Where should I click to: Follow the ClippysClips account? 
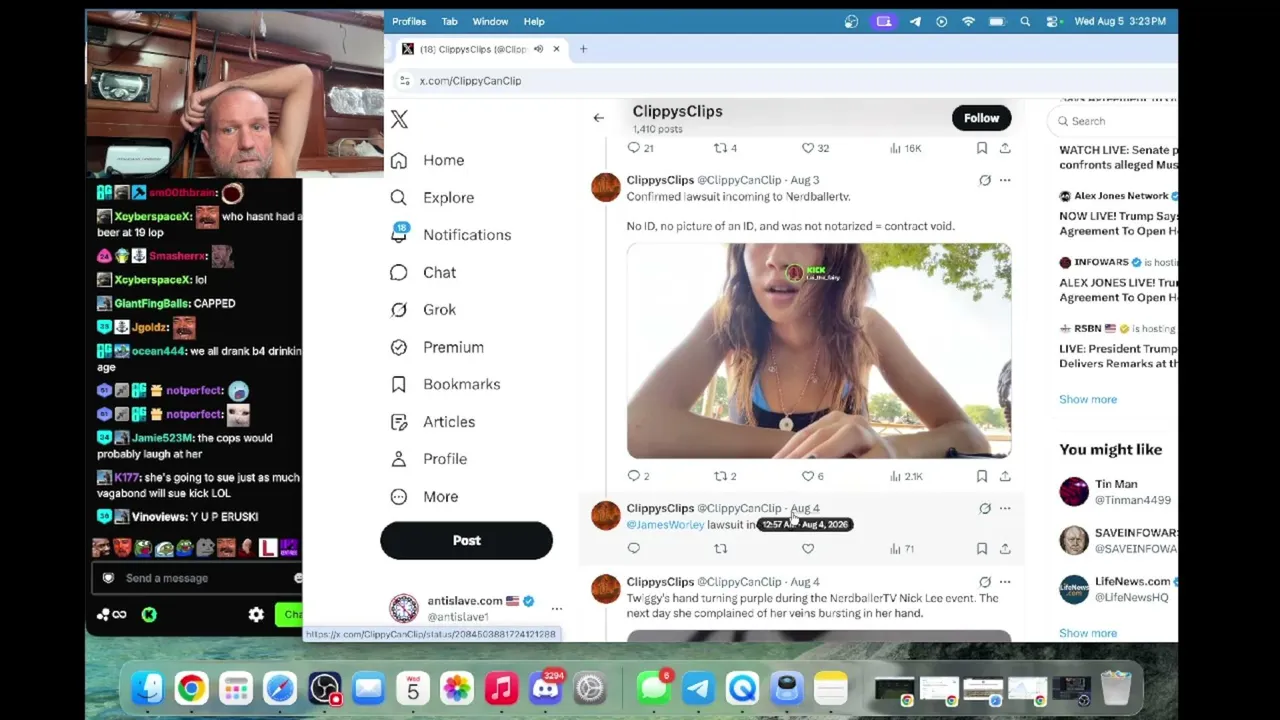981,118
